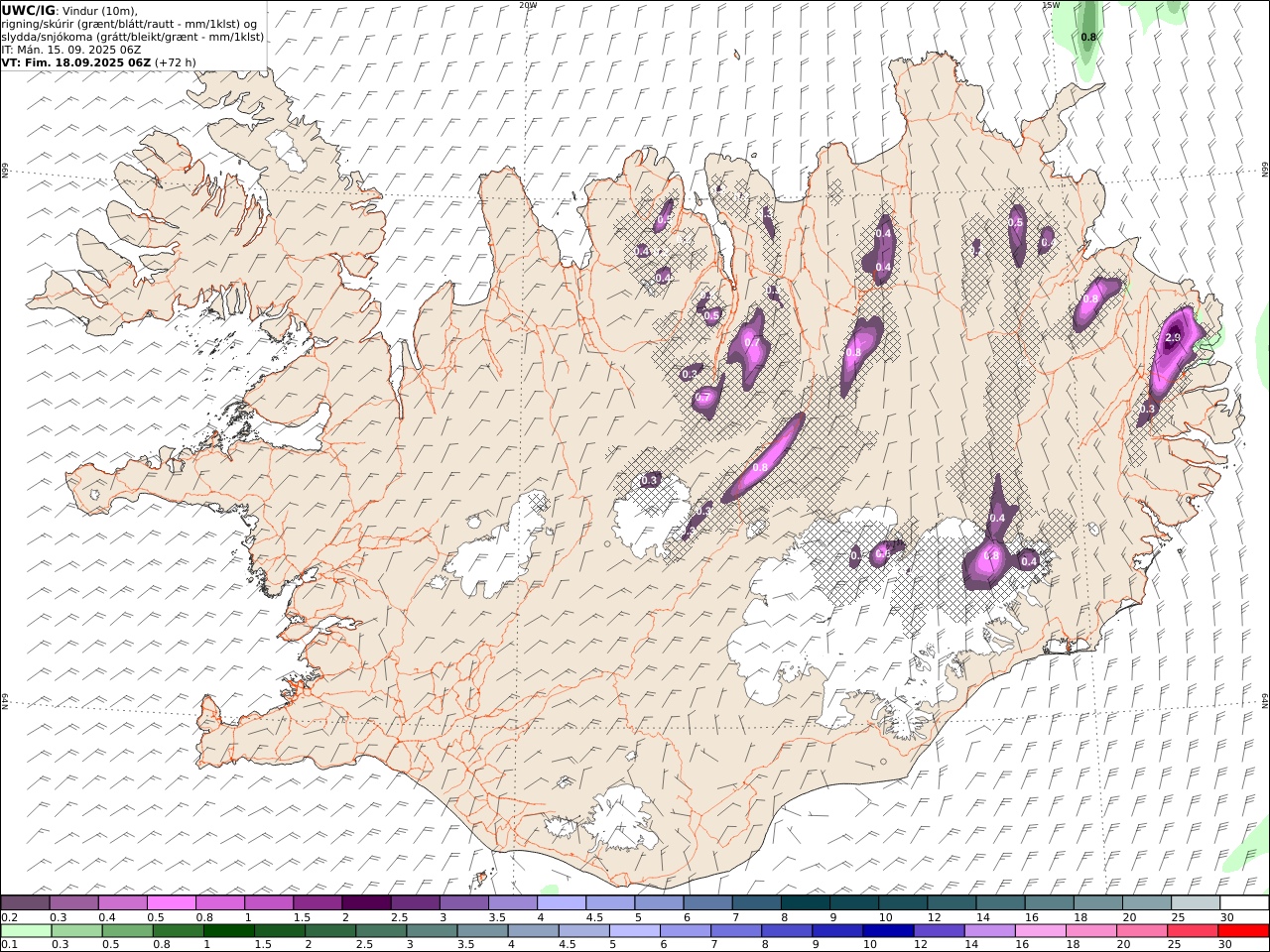Viewport: 1270px width, 952px height.
Task: Pick the bright pink 0.5 swatch in the upper legend
Action: [171, 902]
